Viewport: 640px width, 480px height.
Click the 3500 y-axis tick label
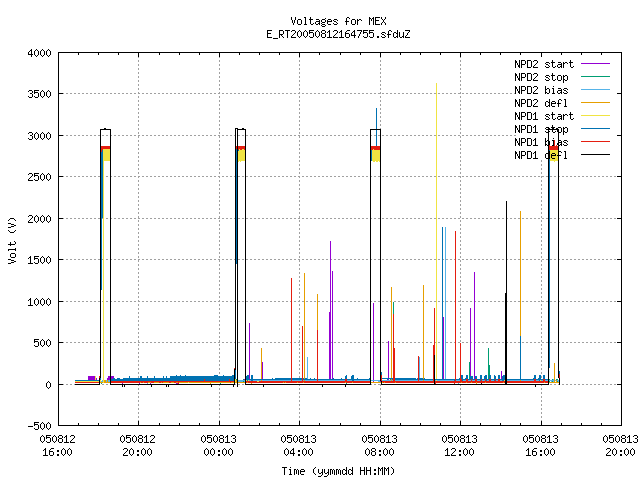coord(40,94)
